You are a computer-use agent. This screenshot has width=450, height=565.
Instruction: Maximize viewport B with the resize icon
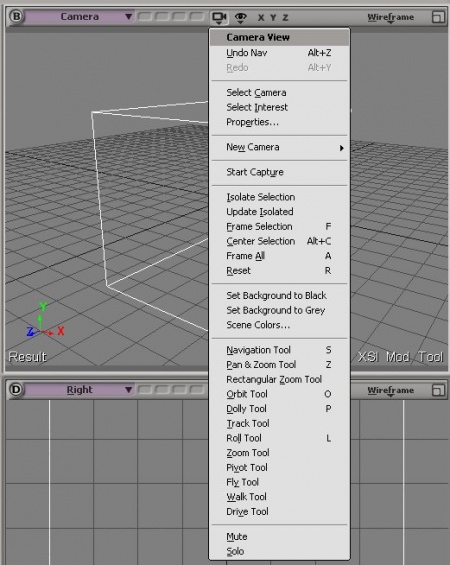tap(438, 17)
